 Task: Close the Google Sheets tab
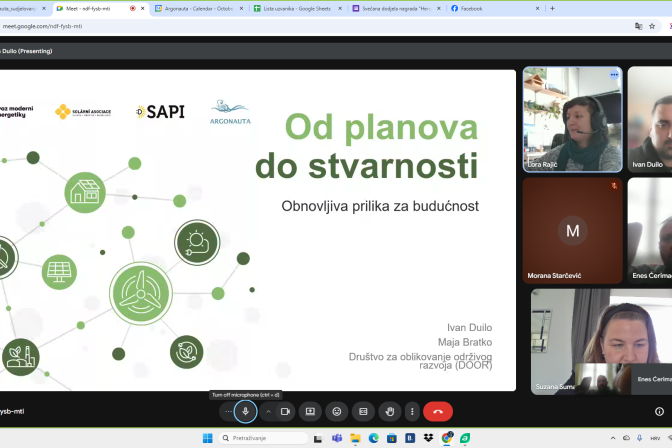tap(340, 9)
